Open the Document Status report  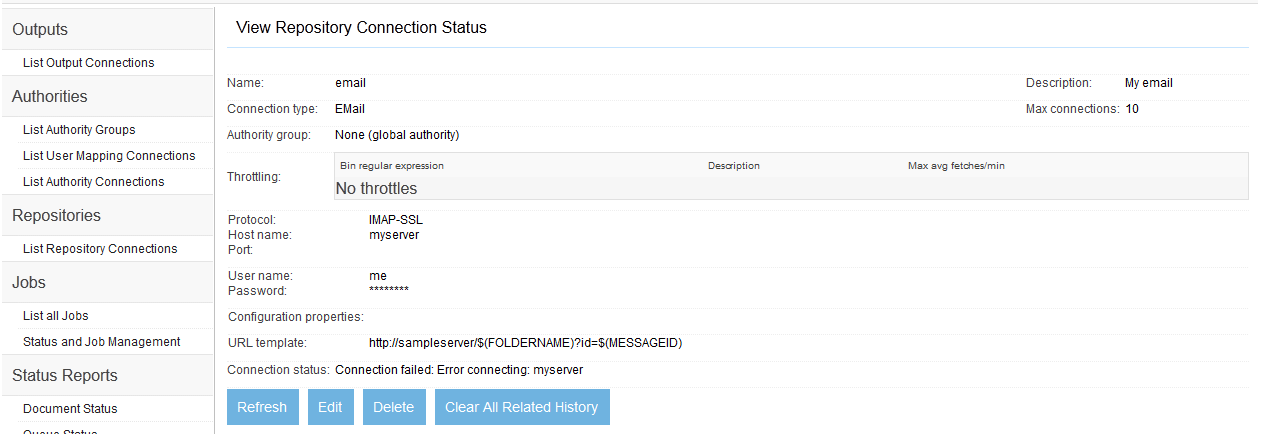tap(70, 409)
